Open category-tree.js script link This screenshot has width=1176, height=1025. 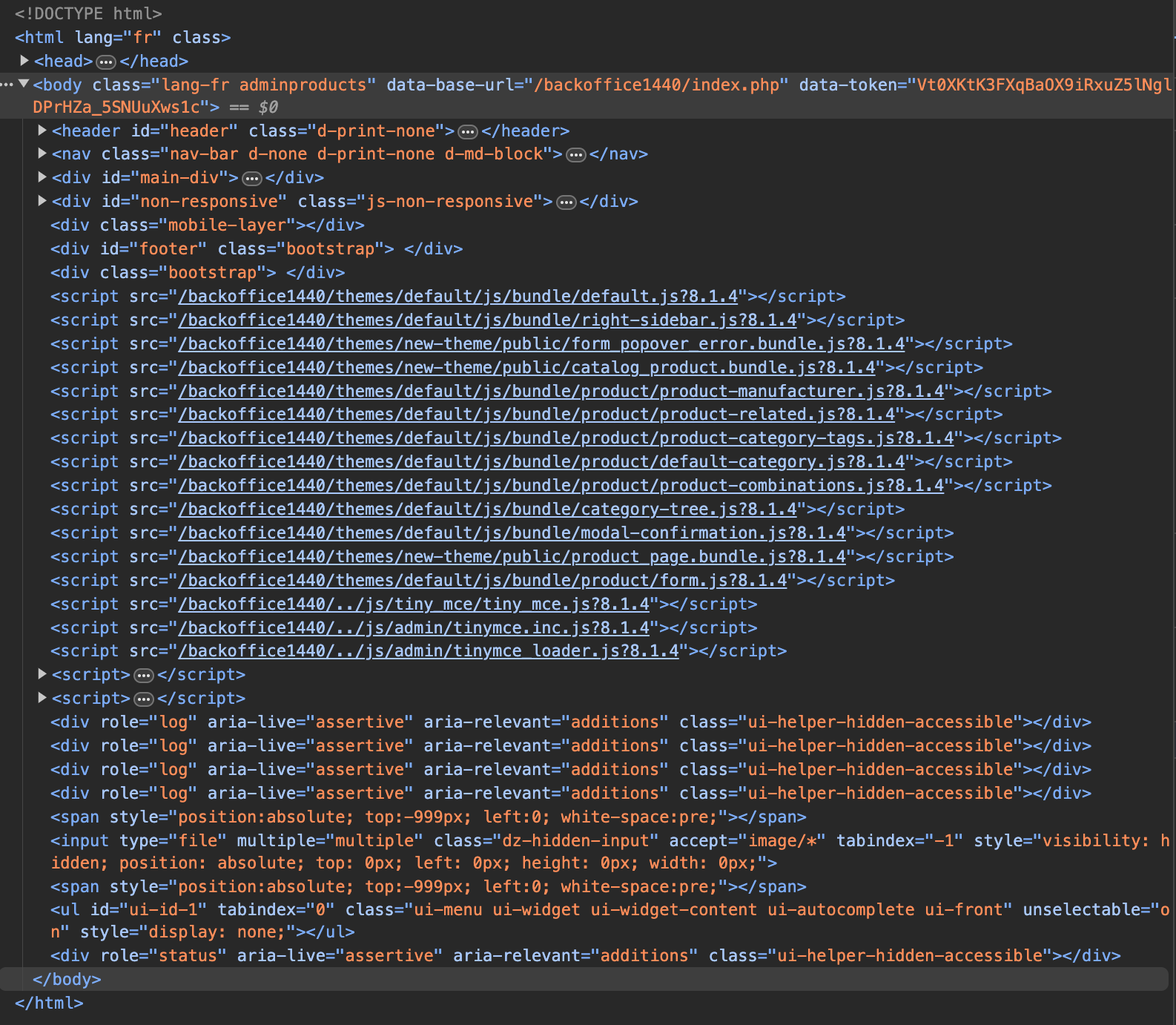pyautogui.click(x=488, y=509)
